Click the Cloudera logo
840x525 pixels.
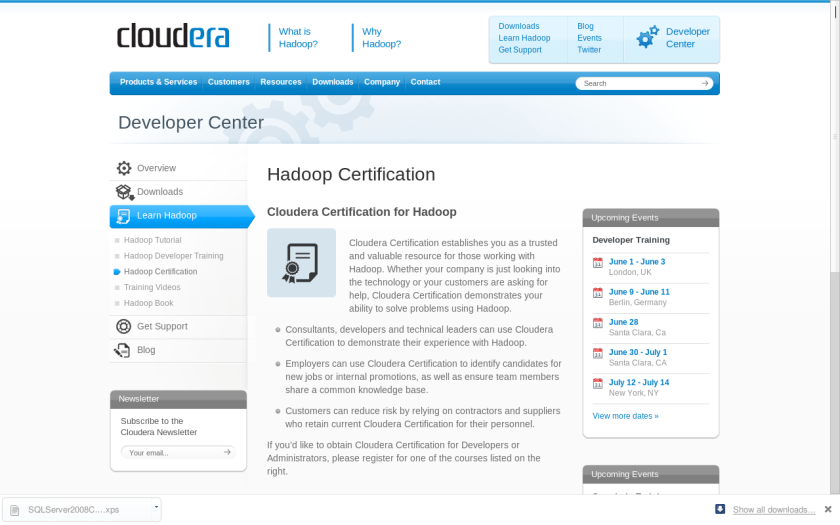point(173,37)
